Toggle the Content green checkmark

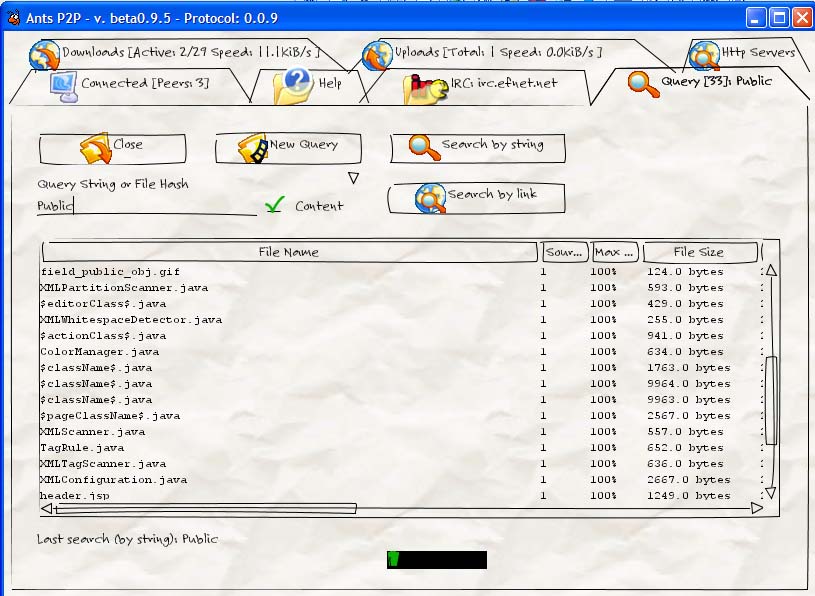coord(274,205)
